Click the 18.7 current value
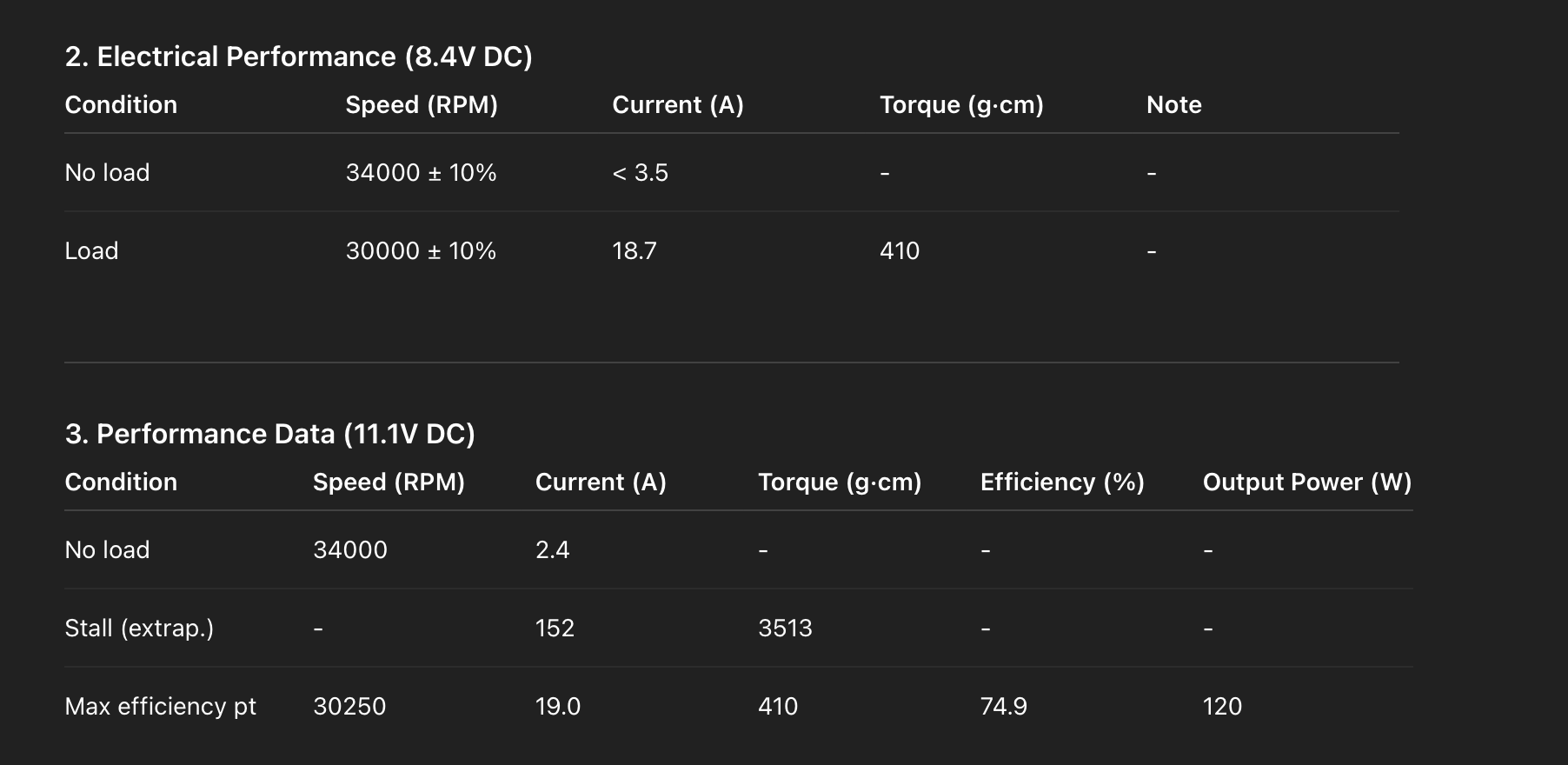 coord(635,251)
